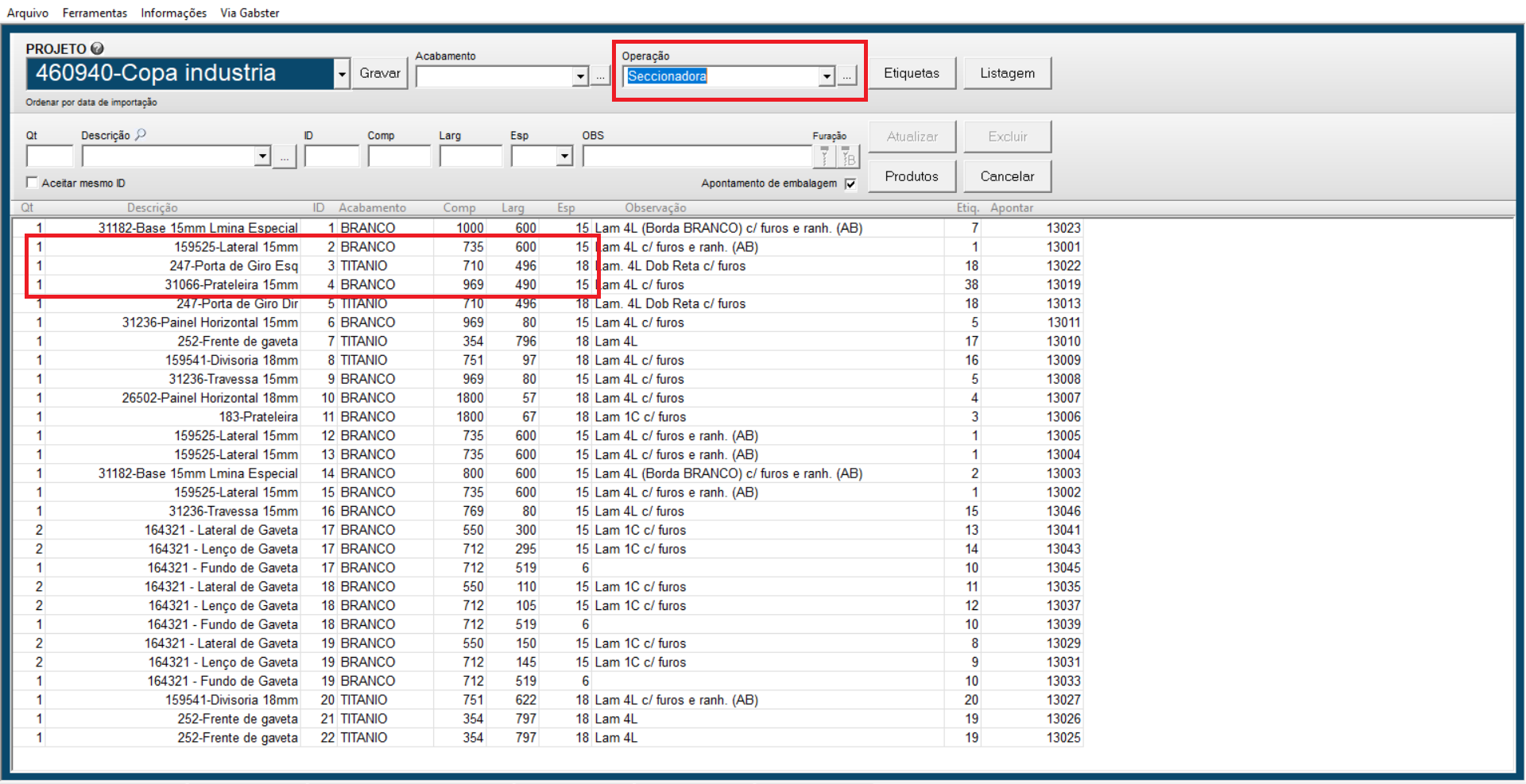Select 252-Frente de gaveta row ID 7
The width and height of the screenshot is (1526, 784).
pos(548,342)
